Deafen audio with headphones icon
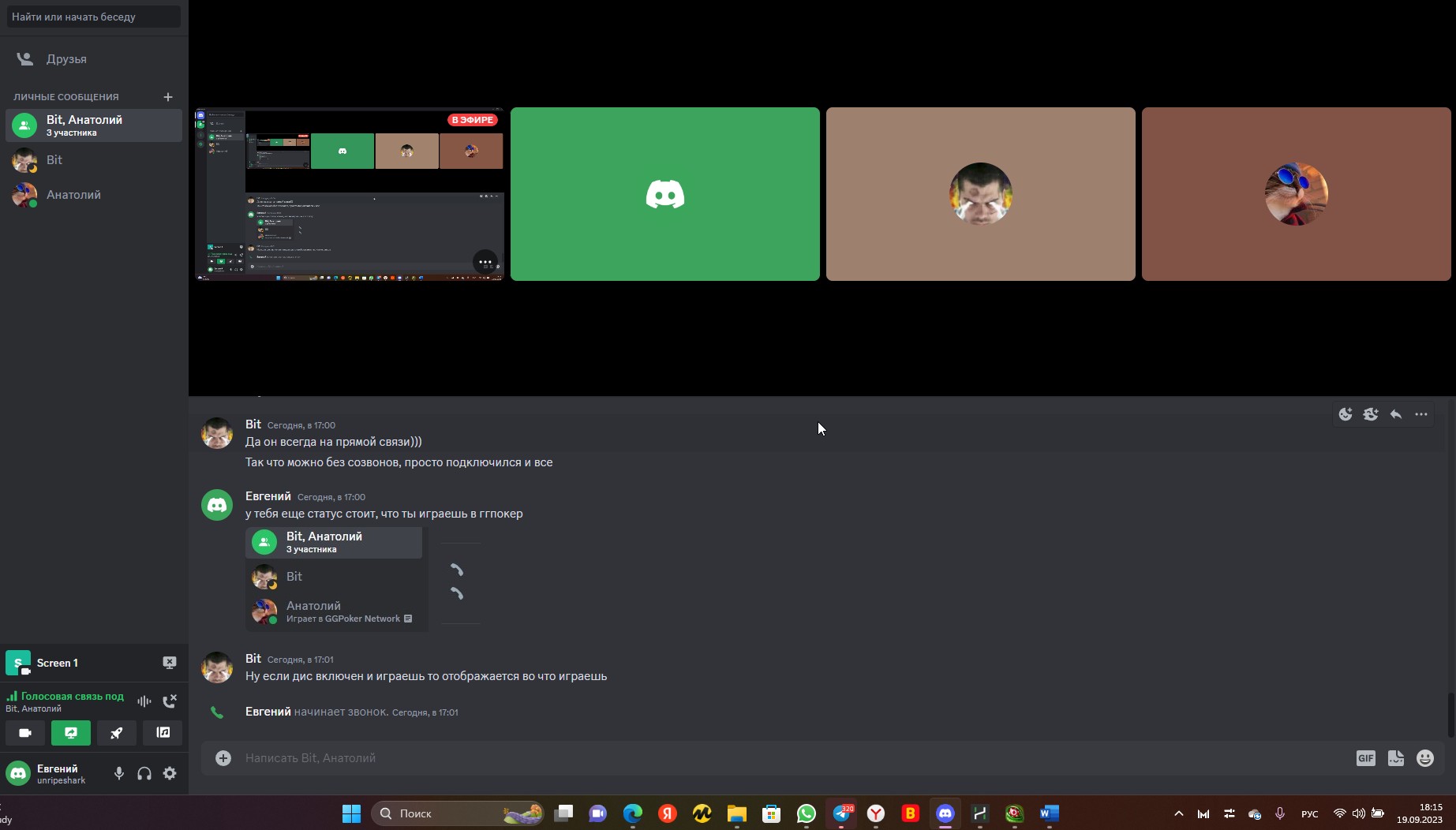 point(144,773)
